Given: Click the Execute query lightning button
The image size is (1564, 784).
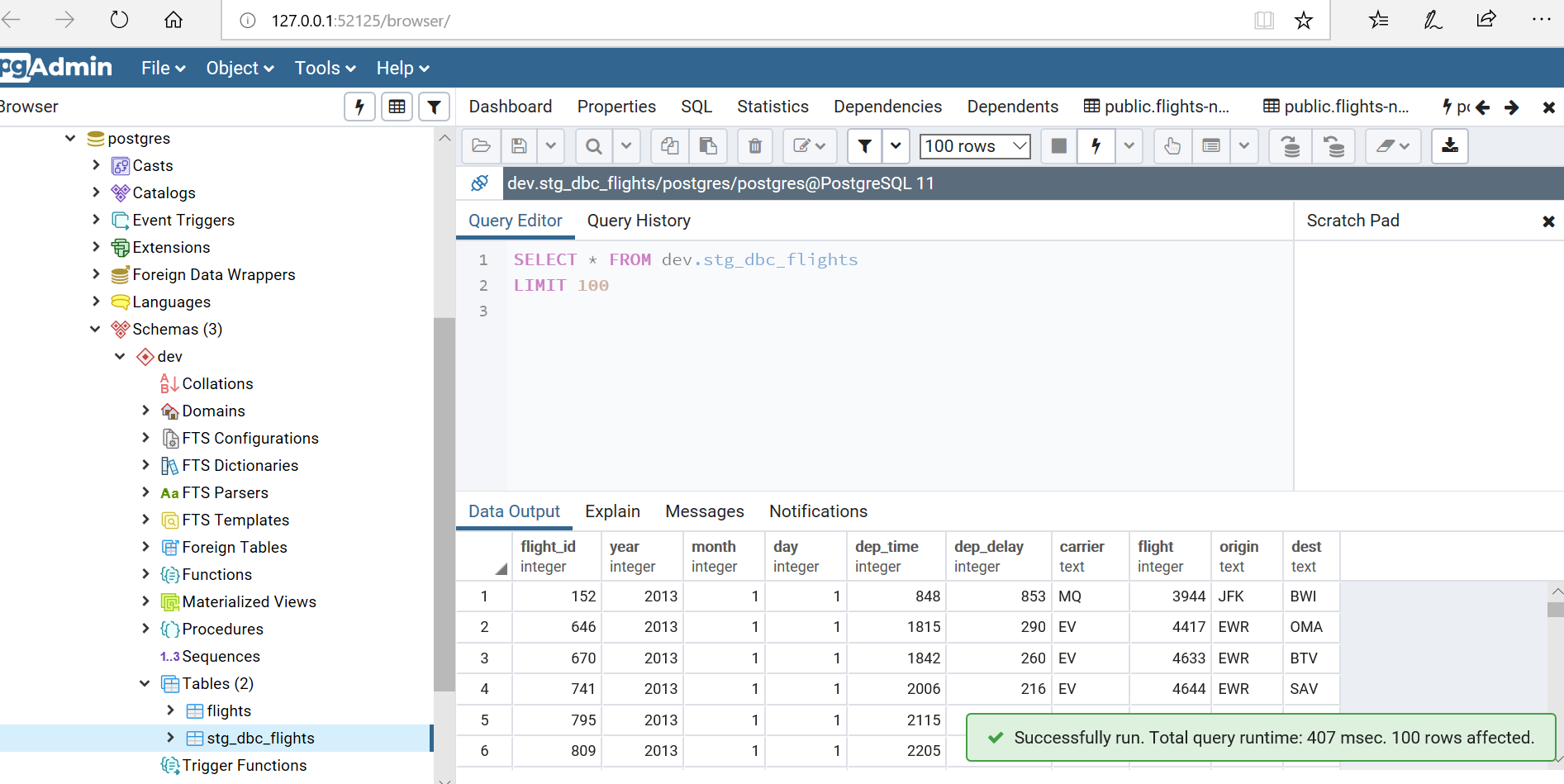Looking at the screenshot, I should (1096, 146).
